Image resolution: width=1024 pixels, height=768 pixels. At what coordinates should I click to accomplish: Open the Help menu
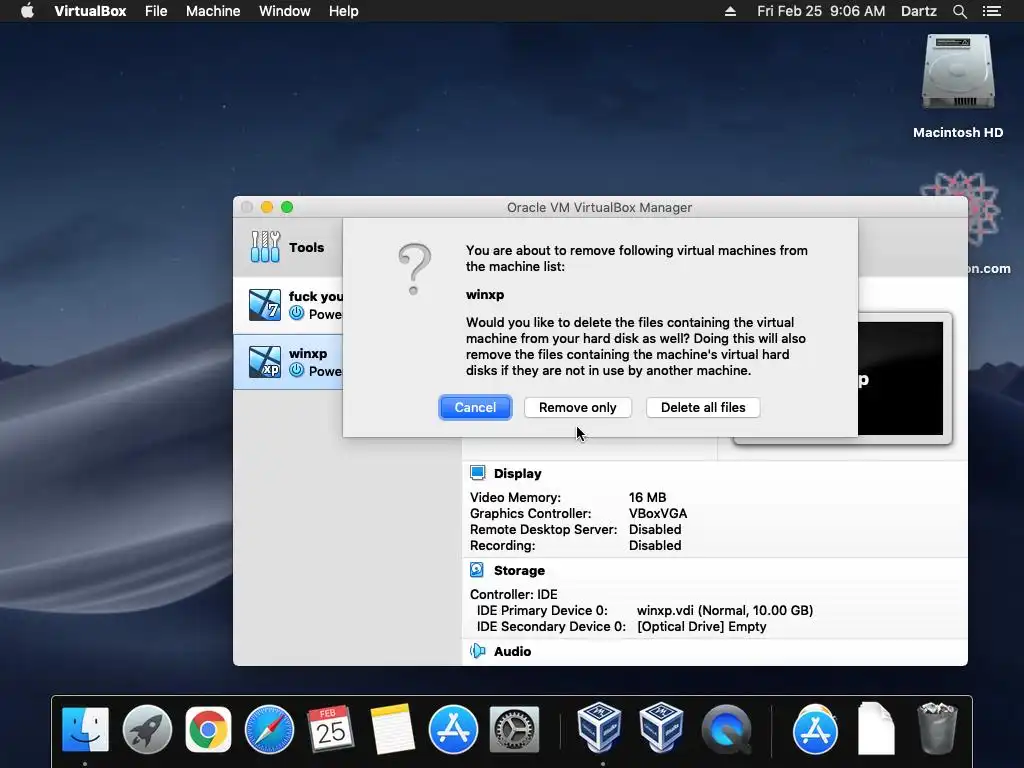344,11
